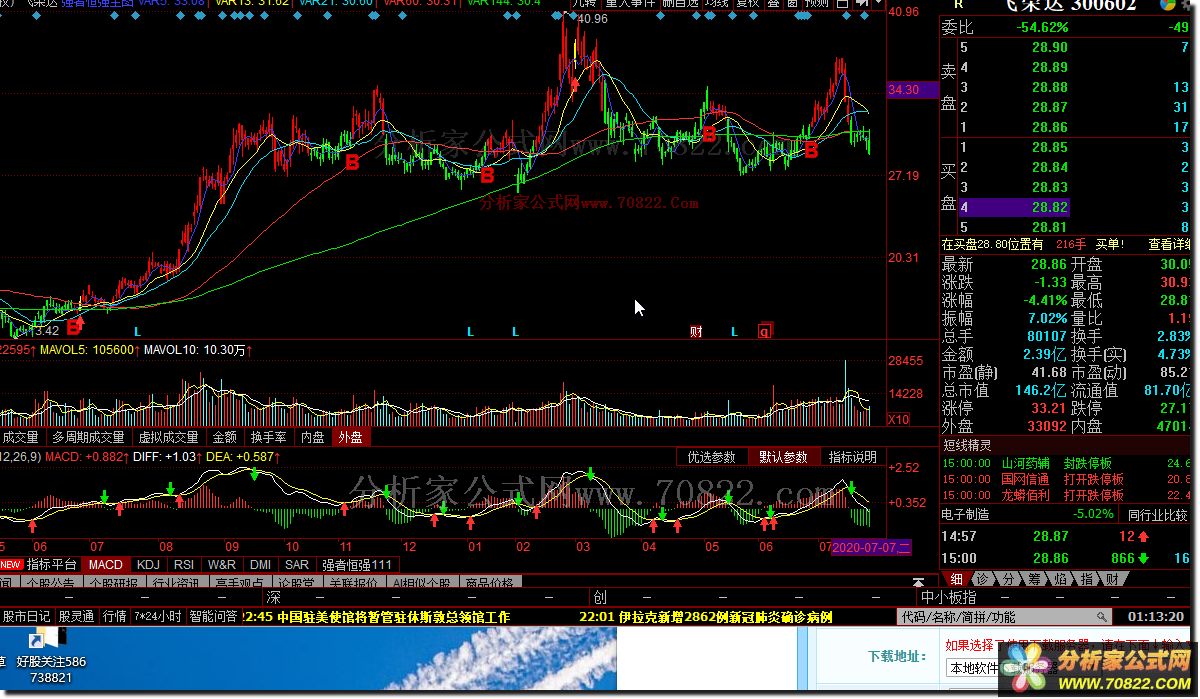1200x699 pixels.
Task: Click the 复权 toolbar button
Action: tap(748, 4)
